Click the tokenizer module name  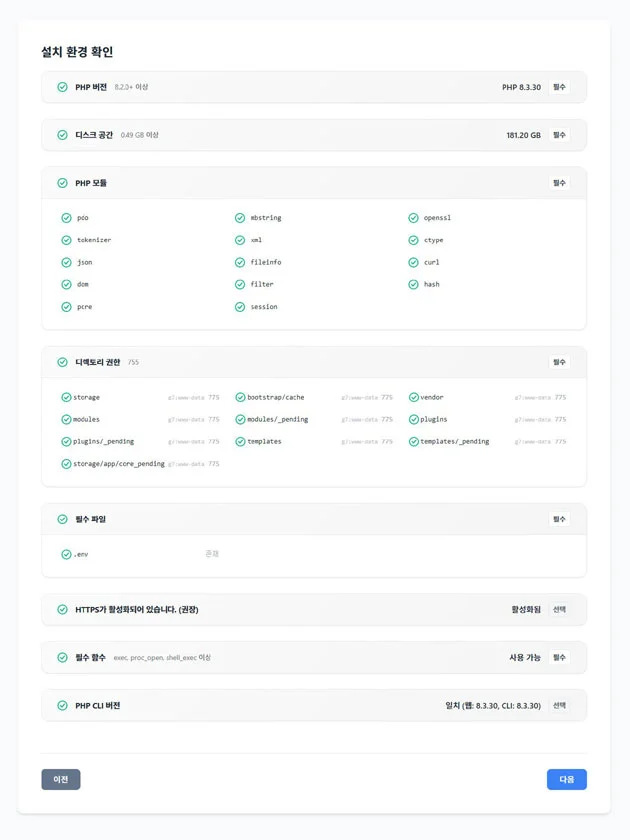[94, 240]
